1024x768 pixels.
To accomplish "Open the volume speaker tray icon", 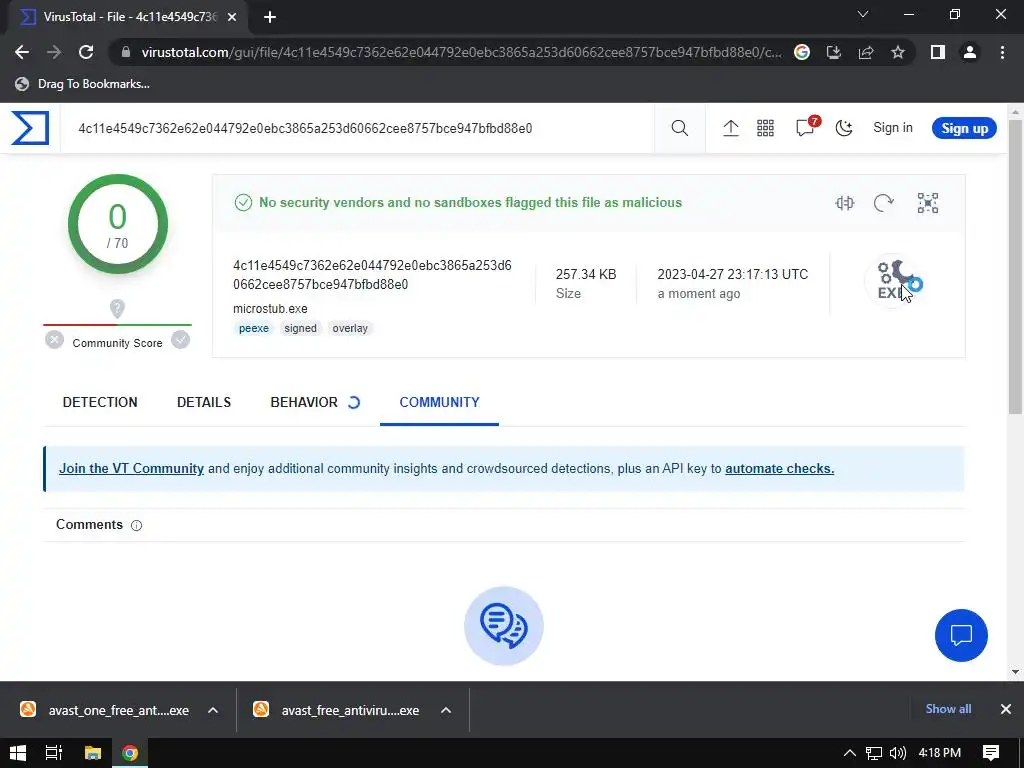I will pyautogui.click(x=898, y=753).
